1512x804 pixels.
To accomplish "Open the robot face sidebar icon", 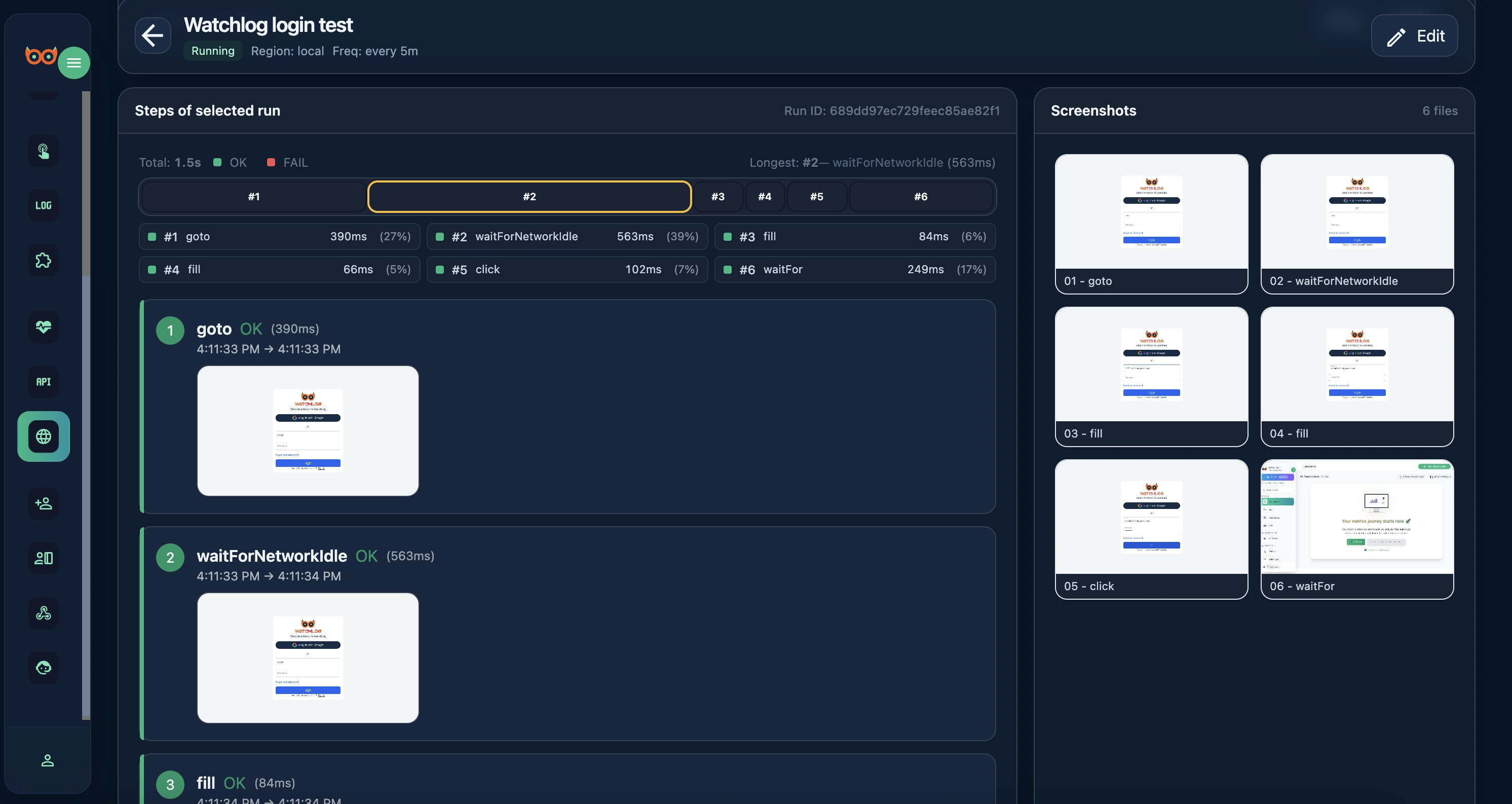I will pyautogui.click(x=44, y=668).
